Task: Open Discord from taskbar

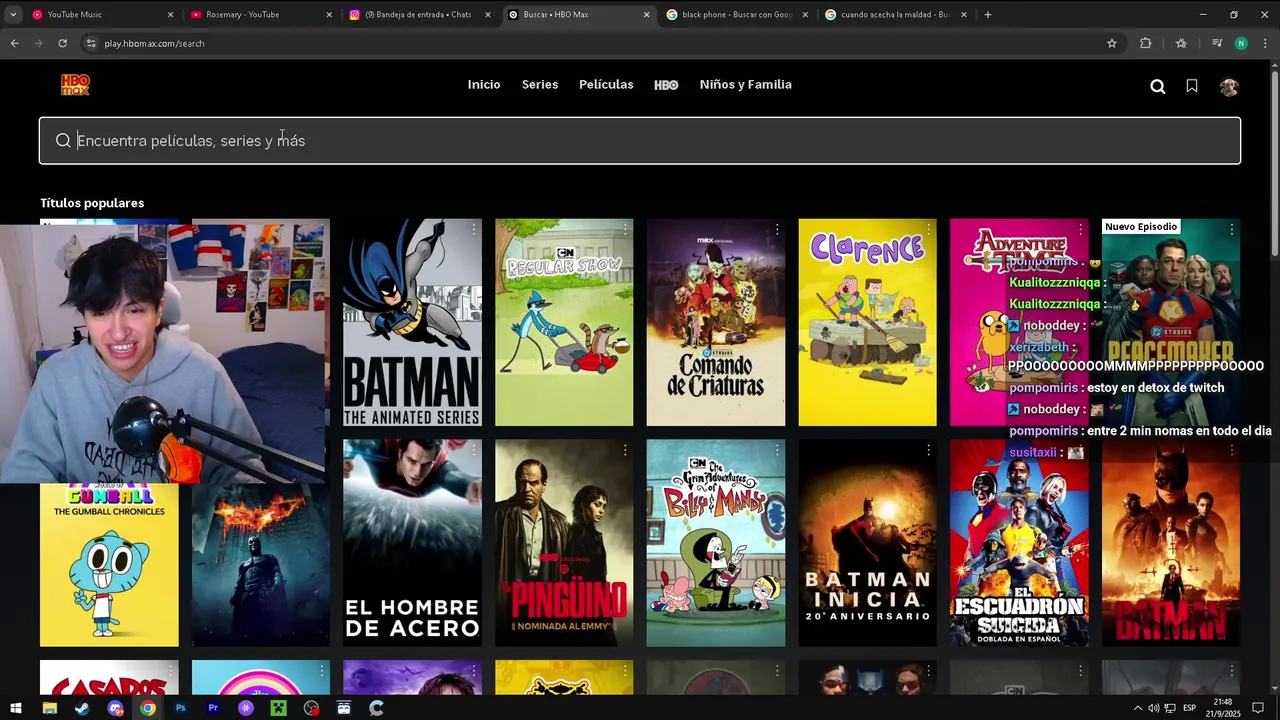Action: tap(115, 708)
